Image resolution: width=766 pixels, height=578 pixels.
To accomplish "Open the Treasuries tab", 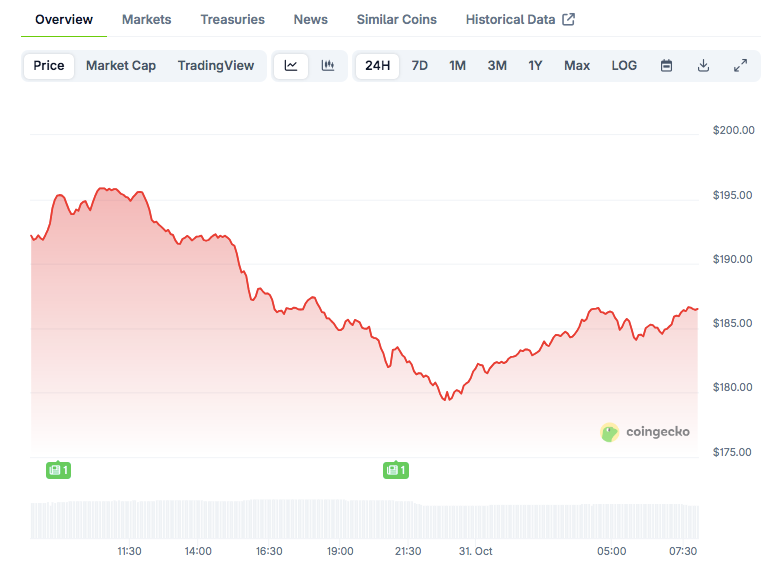I will pos(232,19).
